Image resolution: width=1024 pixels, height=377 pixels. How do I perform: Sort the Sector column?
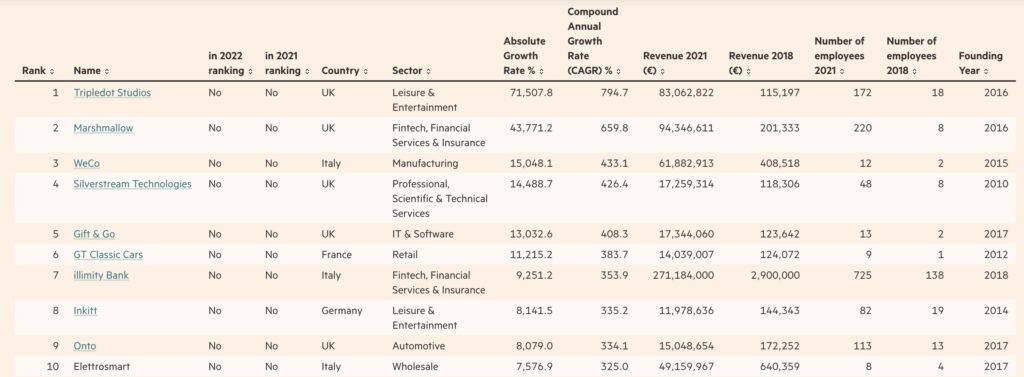[x=428, y=71]
